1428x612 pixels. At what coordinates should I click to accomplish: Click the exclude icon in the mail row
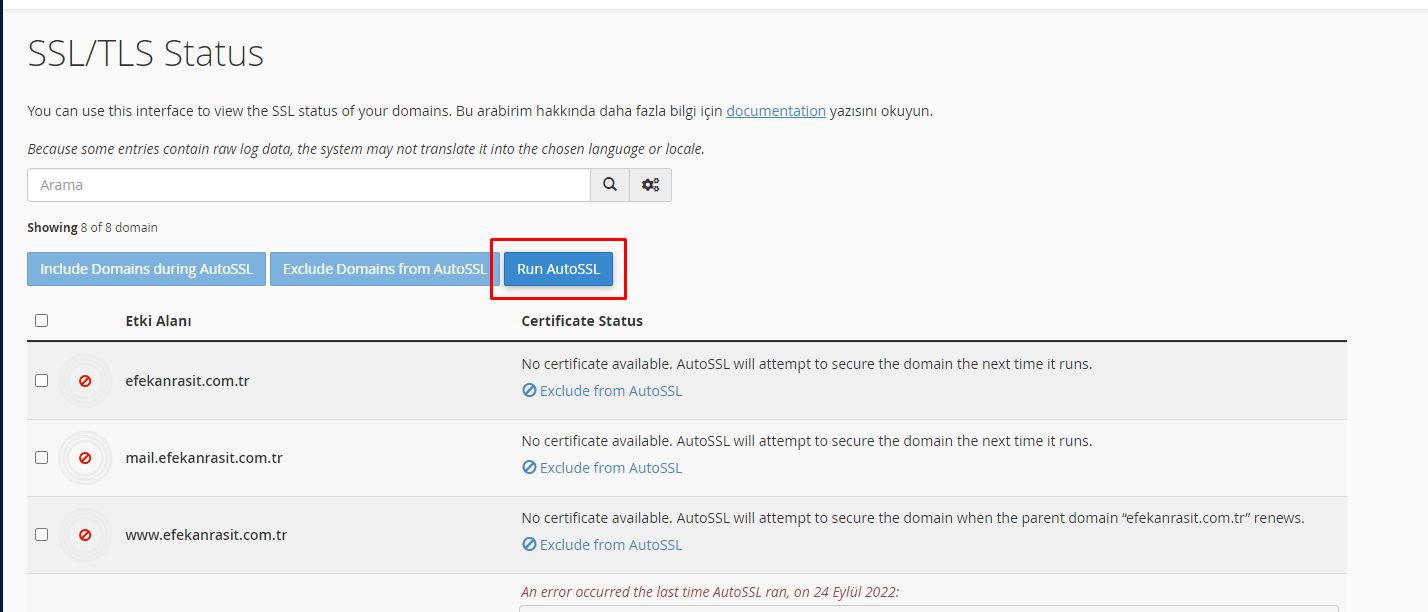pos(529,467)
